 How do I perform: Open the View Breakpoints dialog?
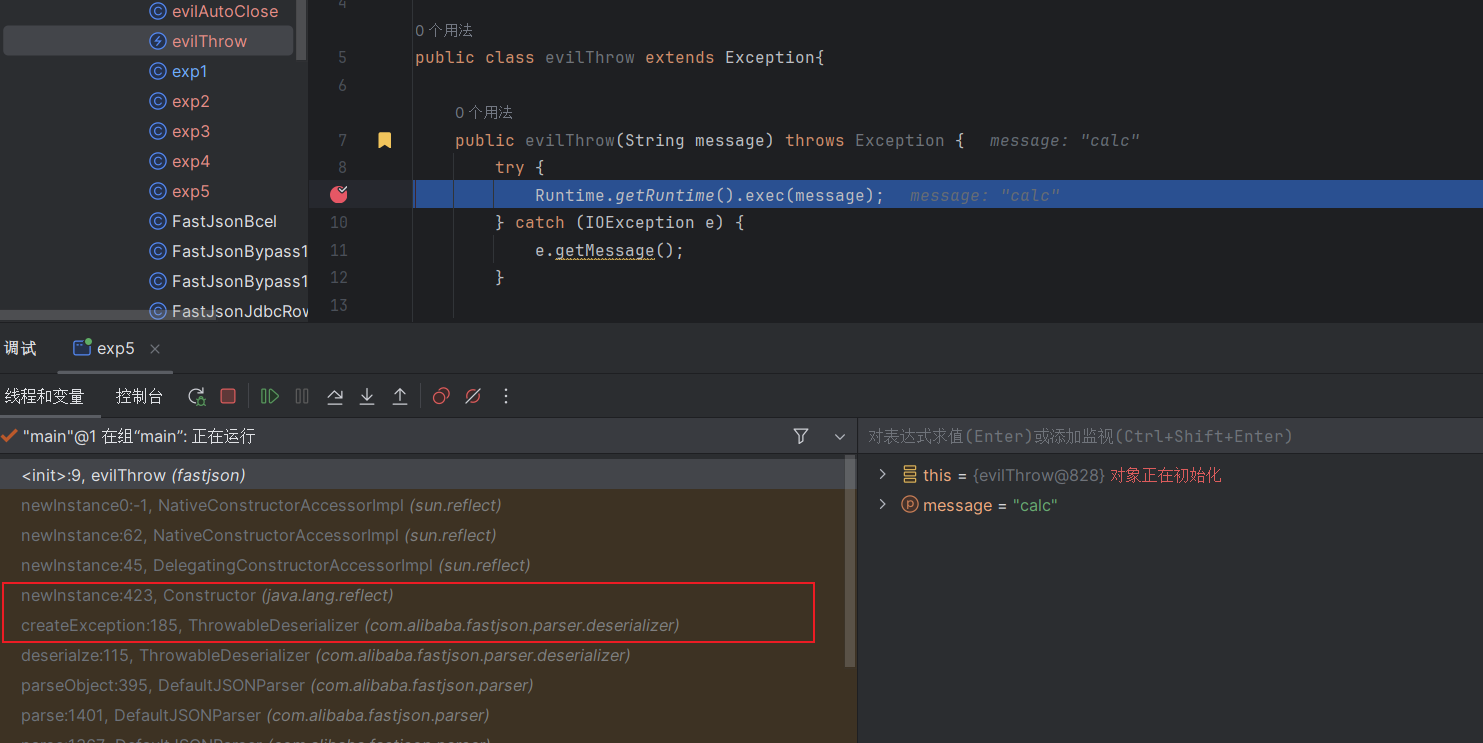pos(441,397)
